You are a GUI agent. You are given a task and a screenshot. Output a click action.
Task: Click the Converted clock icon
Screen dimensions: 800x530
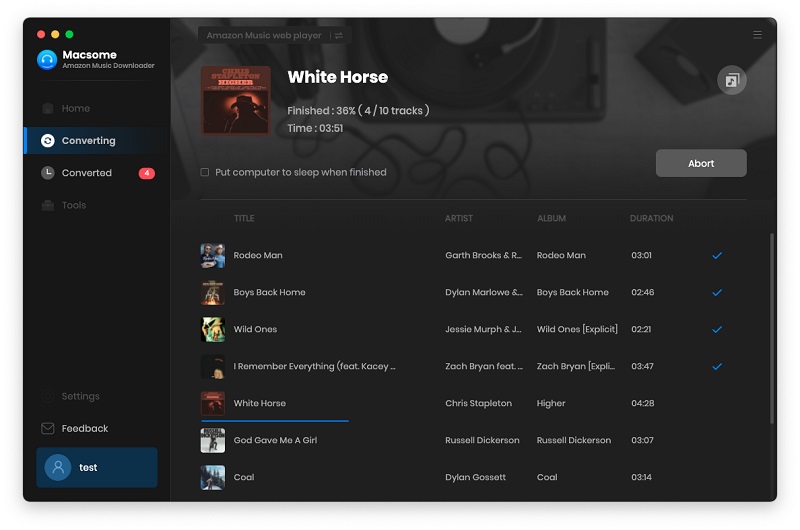[x=47, y=173]
